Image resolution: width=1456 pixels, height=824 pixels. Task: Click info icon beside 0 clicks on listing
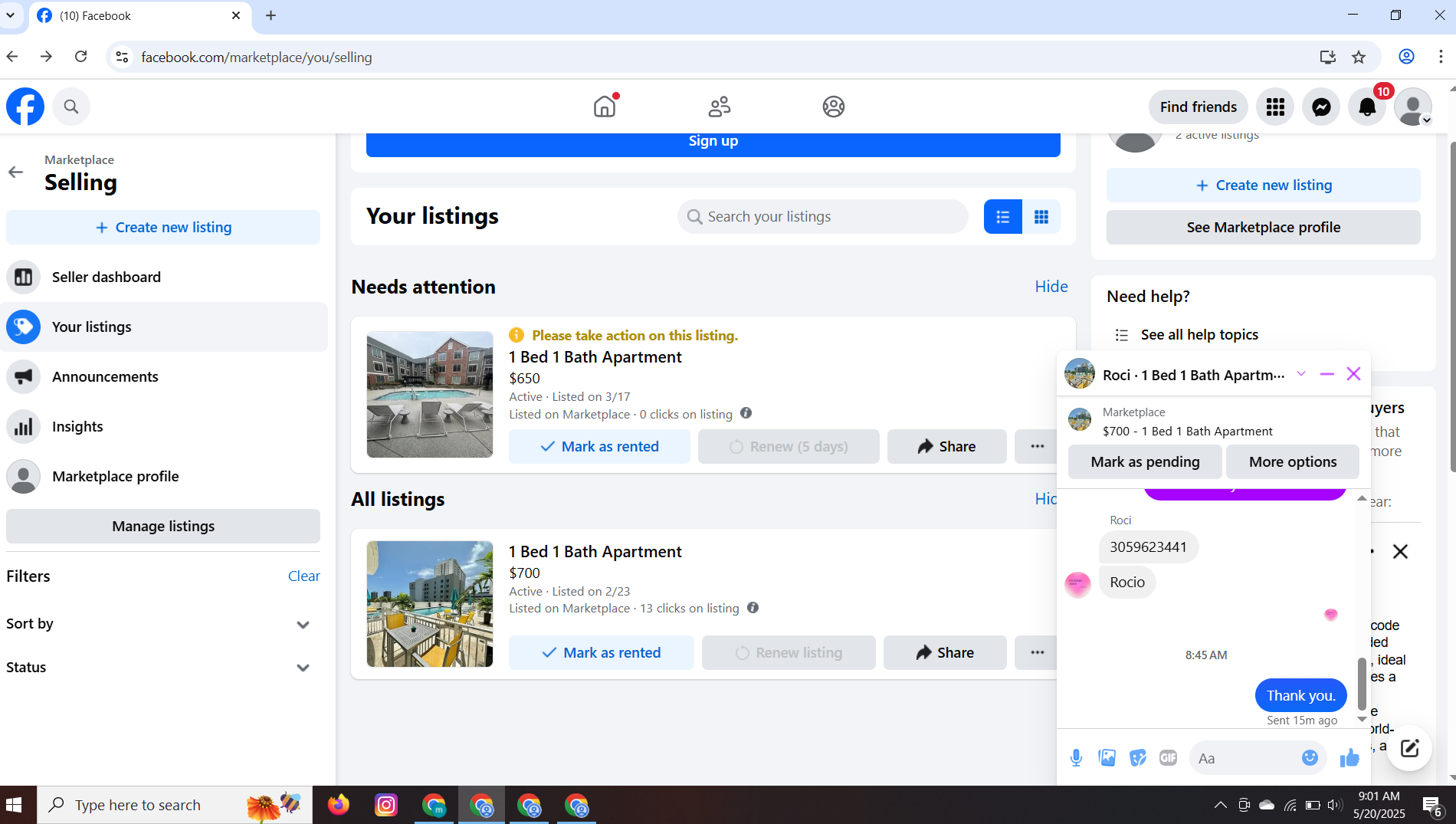746,413
